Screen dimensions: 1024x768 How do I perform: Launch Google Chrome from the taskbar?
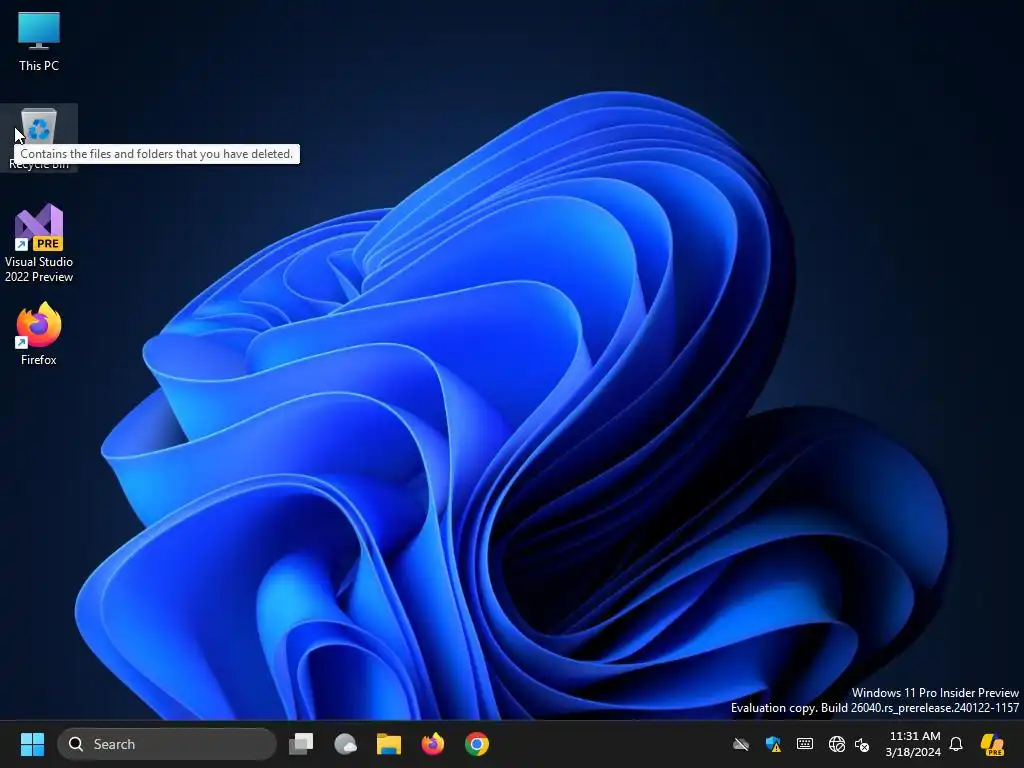pyautogui.click(x=477, y=744)
